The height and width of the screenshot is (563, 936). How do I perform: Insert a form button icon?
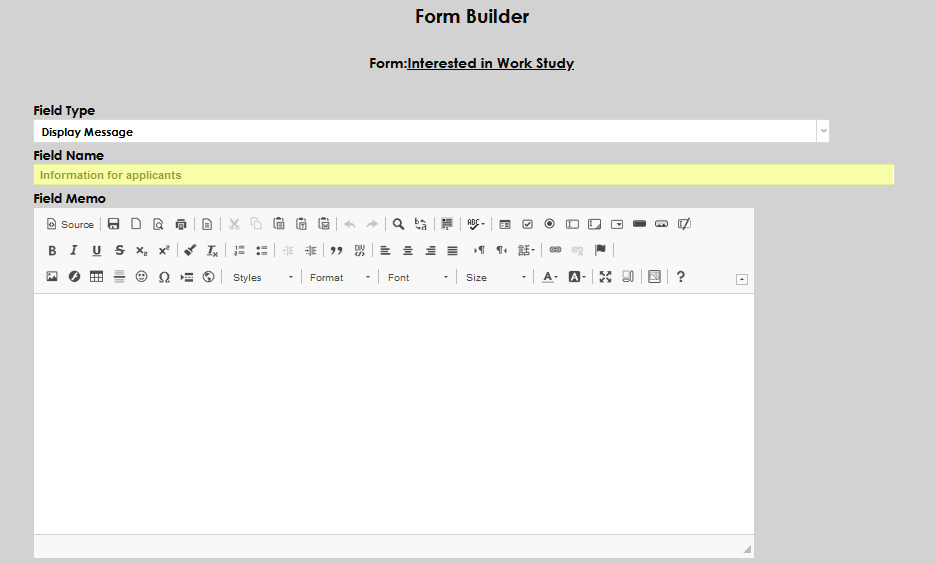pyautogui.click(x=639, y=224)
